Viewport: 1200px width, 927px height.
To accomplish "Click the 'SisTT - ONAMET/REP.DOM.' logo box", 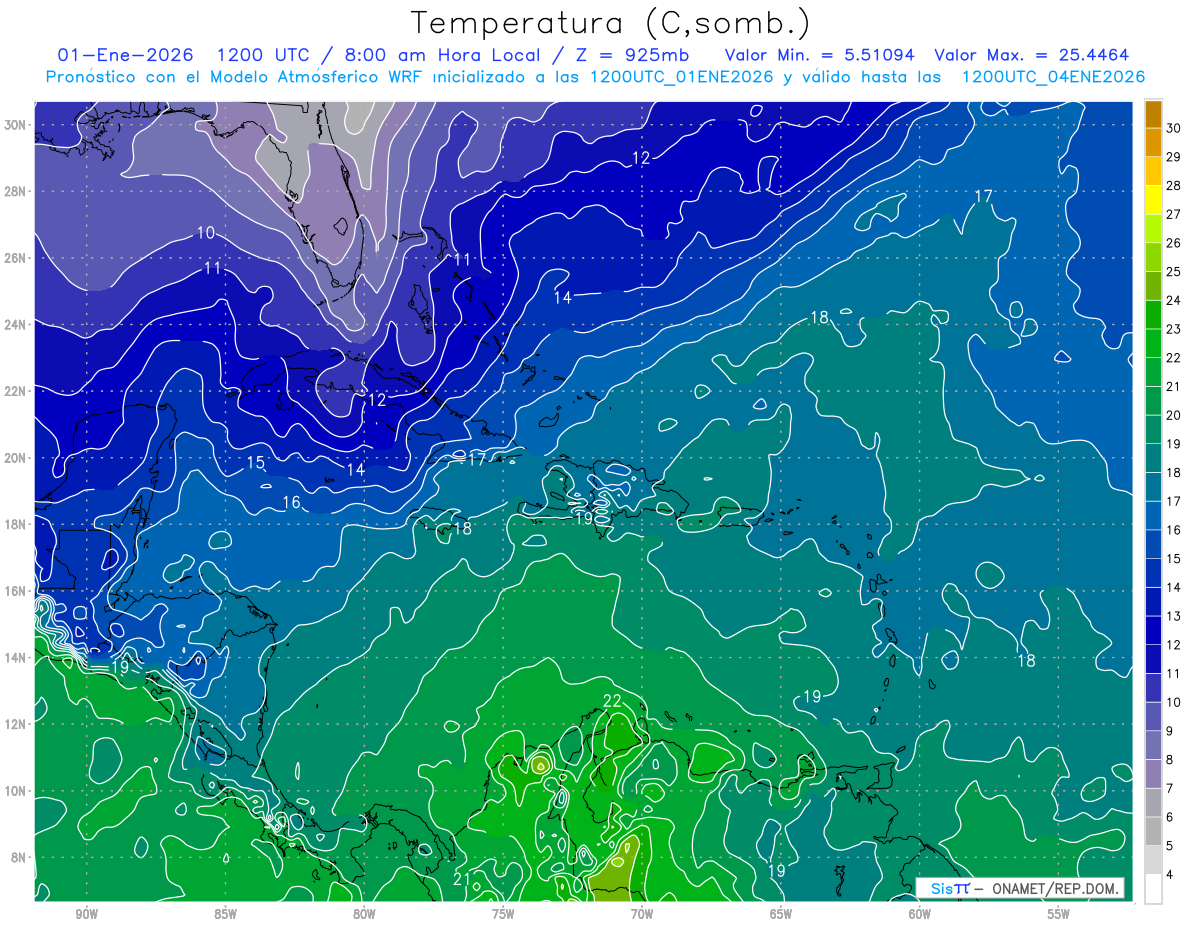I will point(1020,888).
